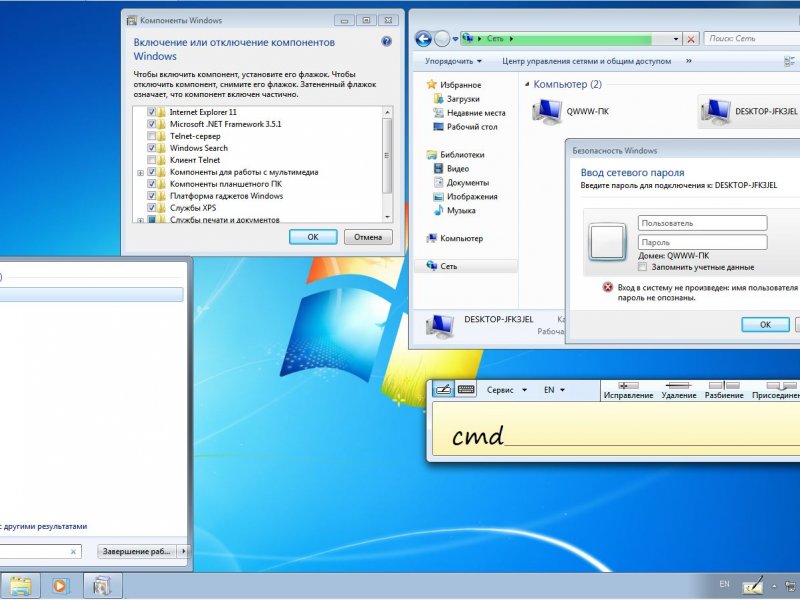The height and width of the screenshot is (600, 800).
Task: Open Windows Explorer from the taskbar
Action: click(20, 586)
